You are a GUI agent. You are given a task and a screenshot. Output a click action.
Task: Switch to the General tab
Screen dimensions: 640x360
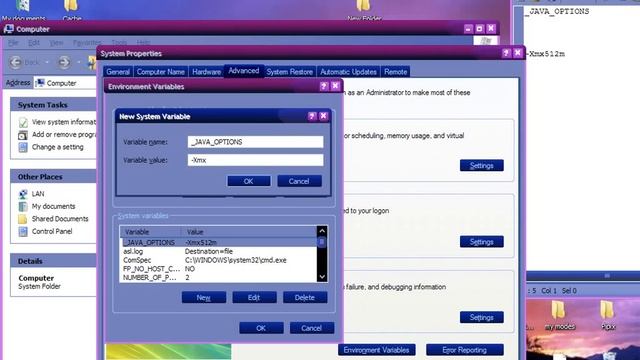[118, 72]
